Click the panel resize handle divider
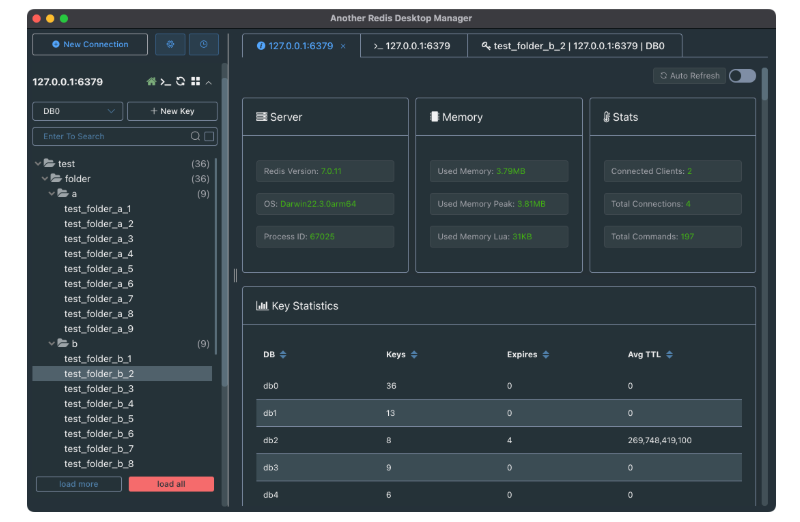 [x=235, y=276]
